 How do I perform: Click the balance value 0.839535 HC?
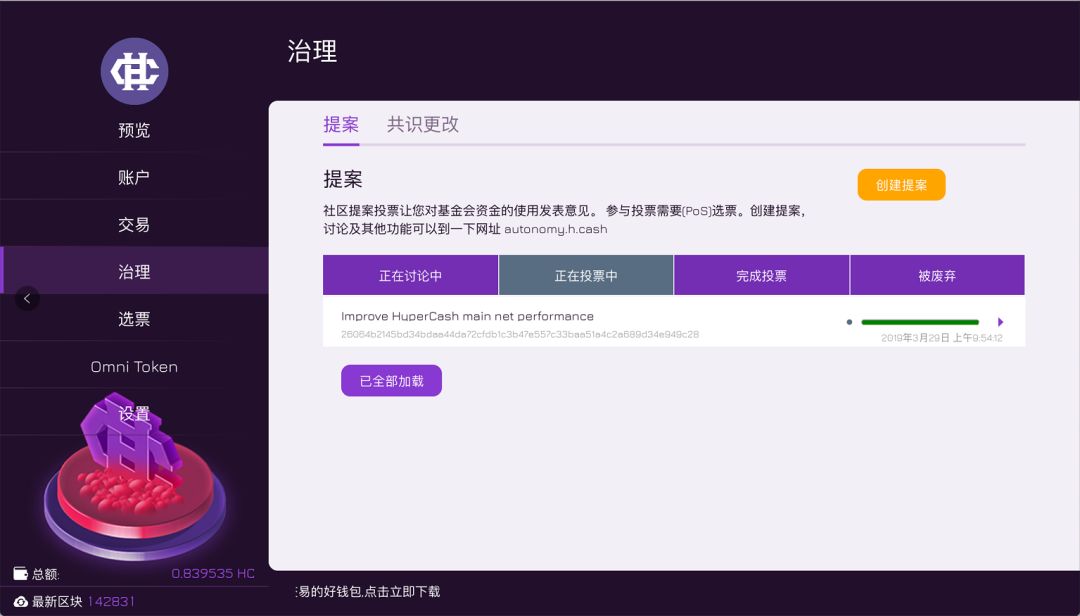pos(213,573)
